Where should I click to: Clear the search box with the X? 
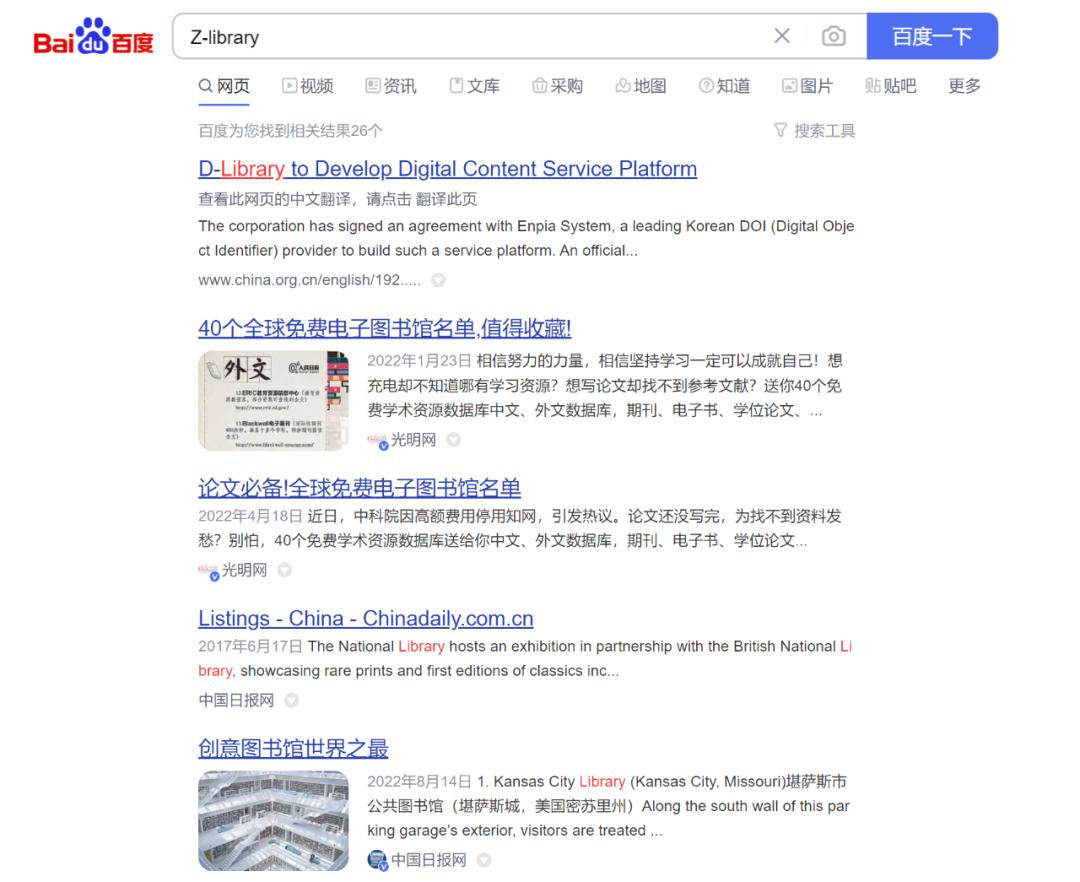pyautogui.click(x=782, y=36)
